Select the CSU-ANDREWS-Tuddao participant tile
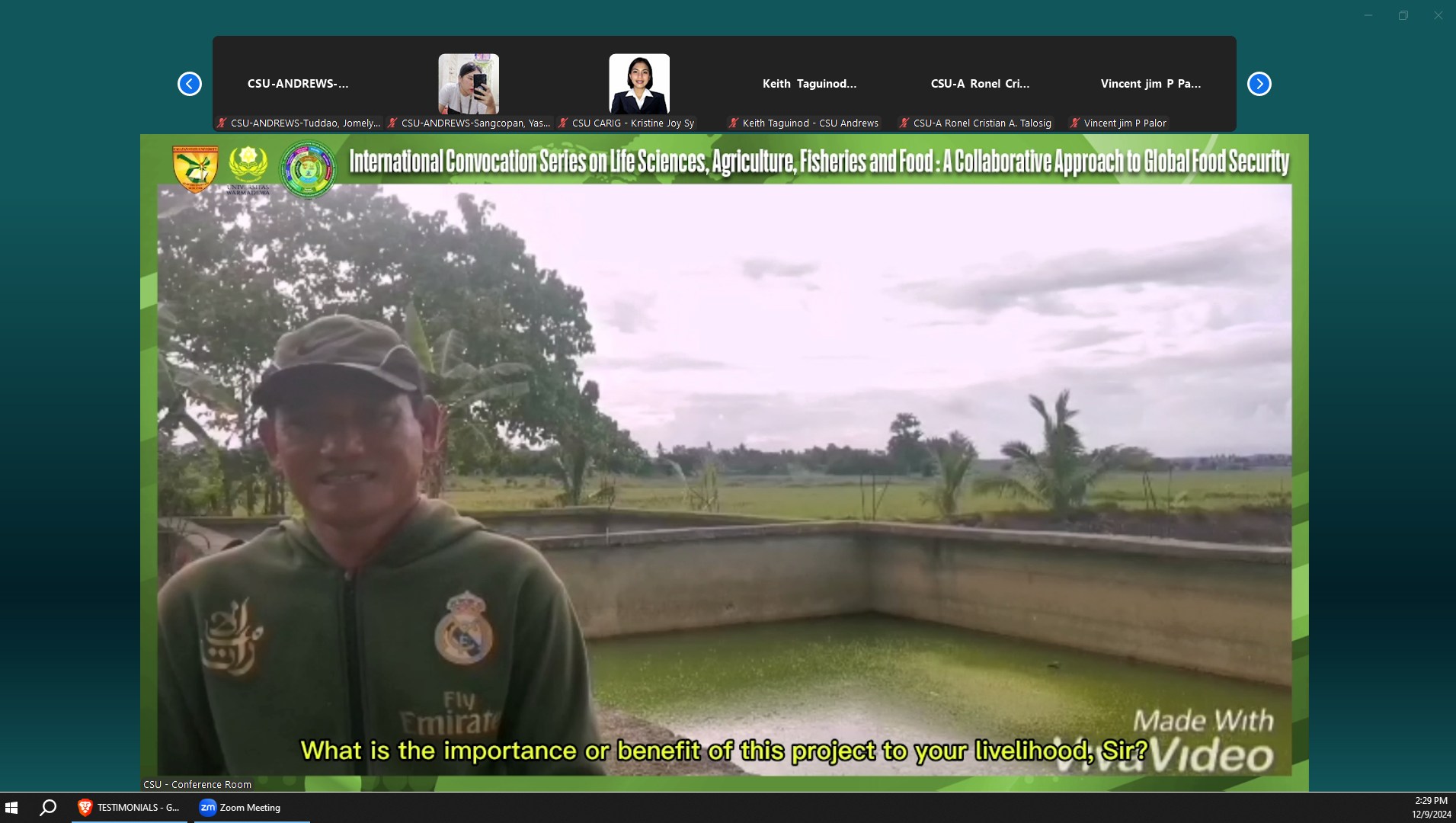Image resolution: width=1456 pixels, height=823 pixels. 298,84
